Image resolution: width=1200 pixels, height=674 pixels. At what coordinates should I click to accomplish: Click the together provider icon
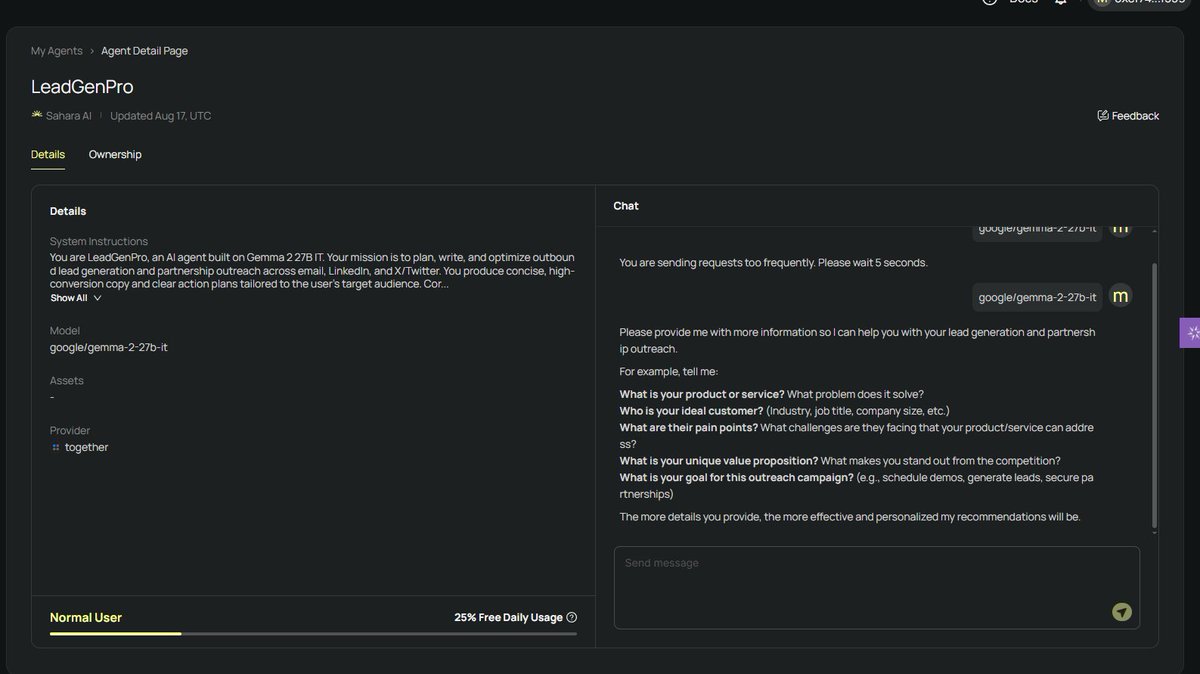pyautogui.click(x=56, y=448)
